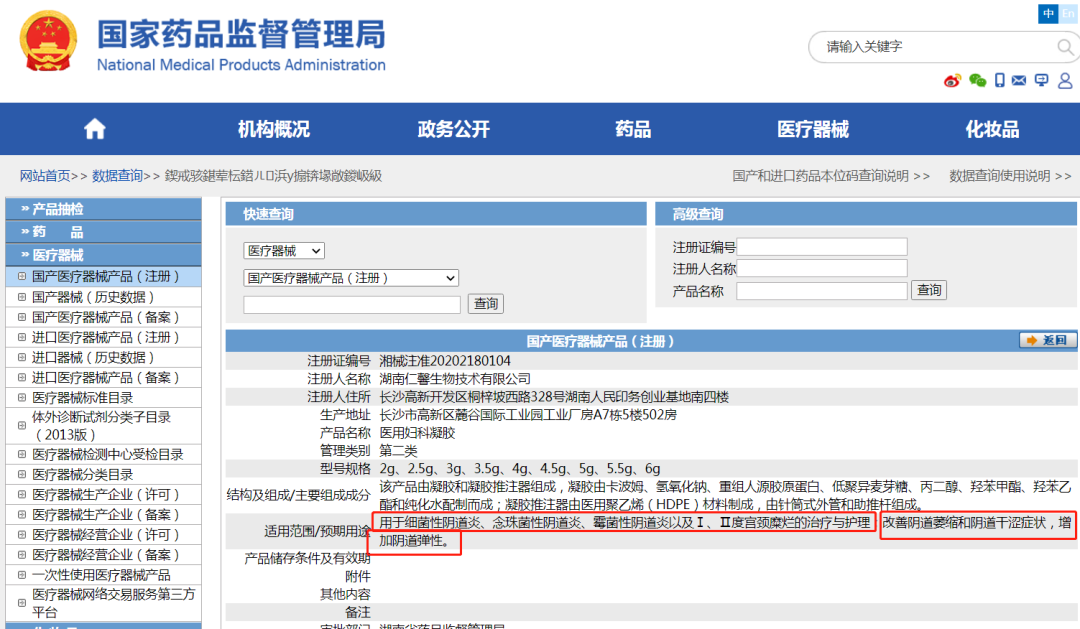Open the user account icon

(x=1064, y=80)
